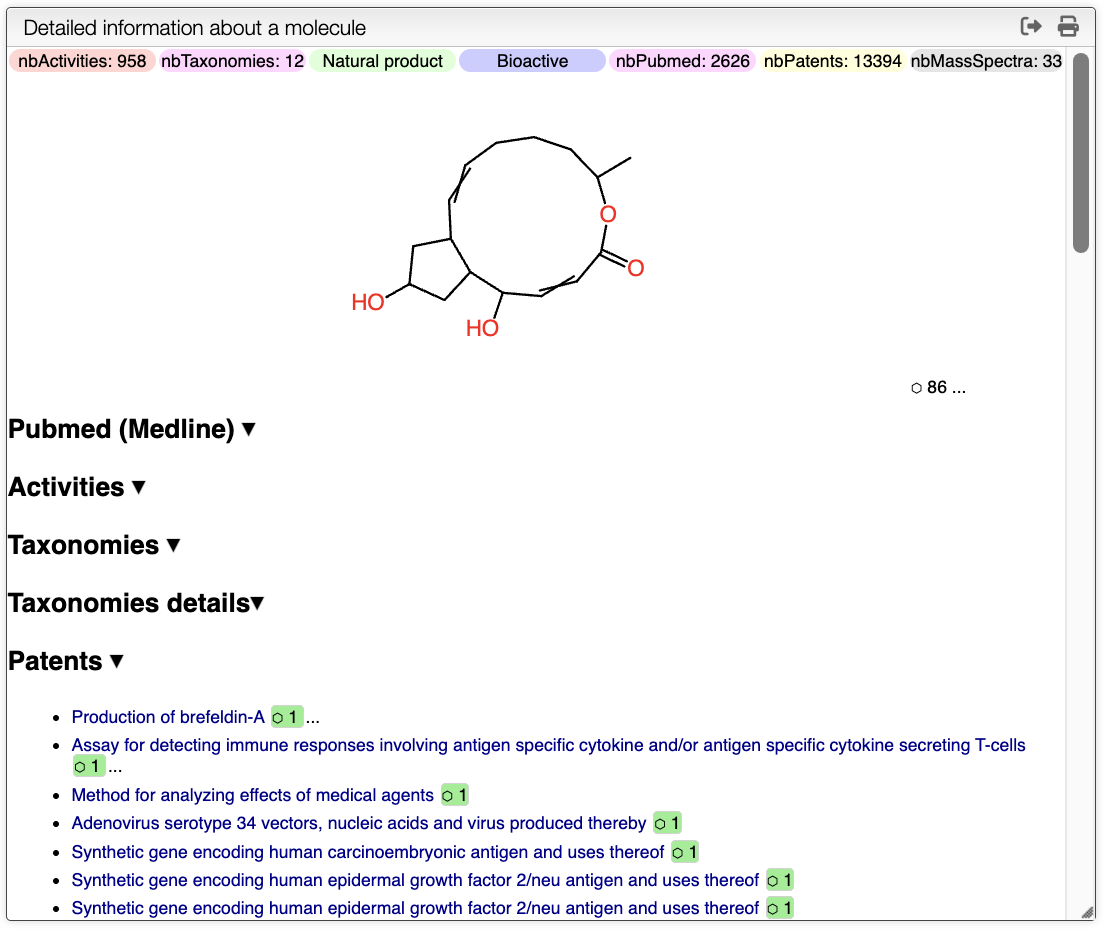Screen dimensions: 1106x930
Task: Open Method for analyzing effects of medical agents
Action: [253, 795]
